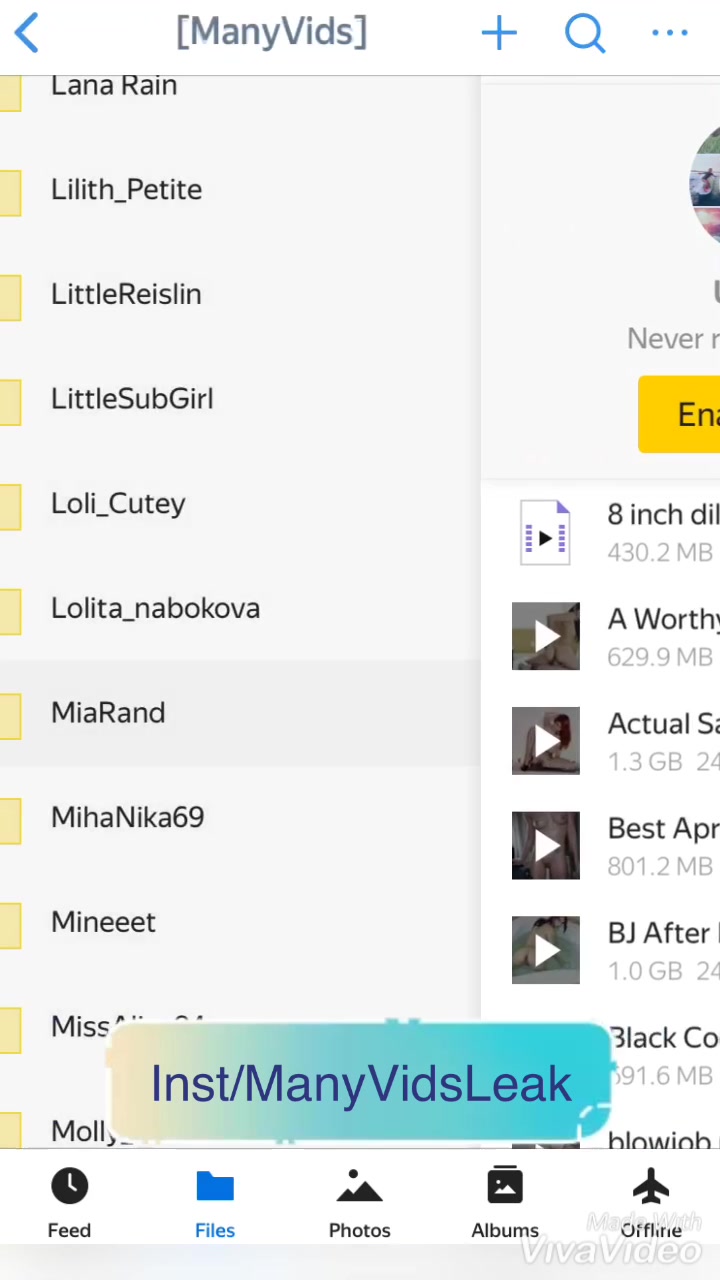Open the MiaRand folder
This screenshot has width=720, height=1280.
tap(240, 713)
